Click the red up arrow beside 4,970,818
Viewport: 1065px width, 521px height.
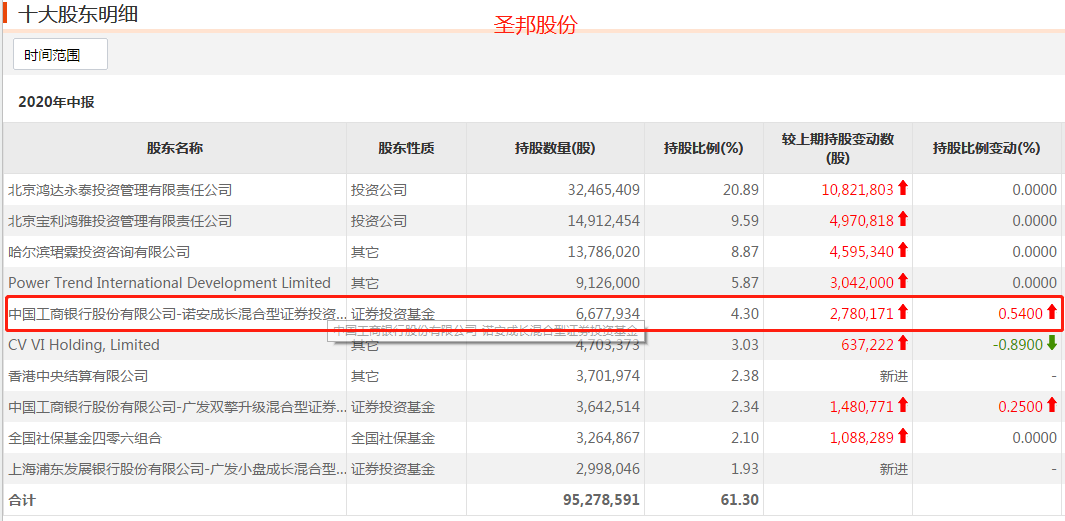coord(903,219)
